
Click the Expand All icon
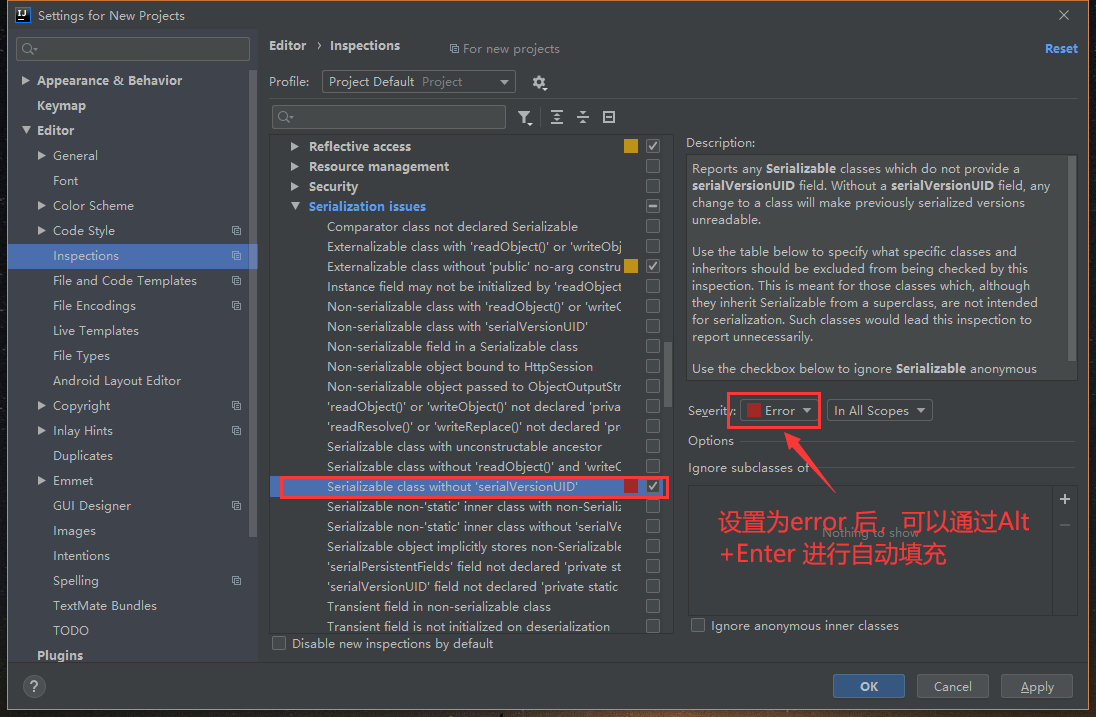click(556, 117)
